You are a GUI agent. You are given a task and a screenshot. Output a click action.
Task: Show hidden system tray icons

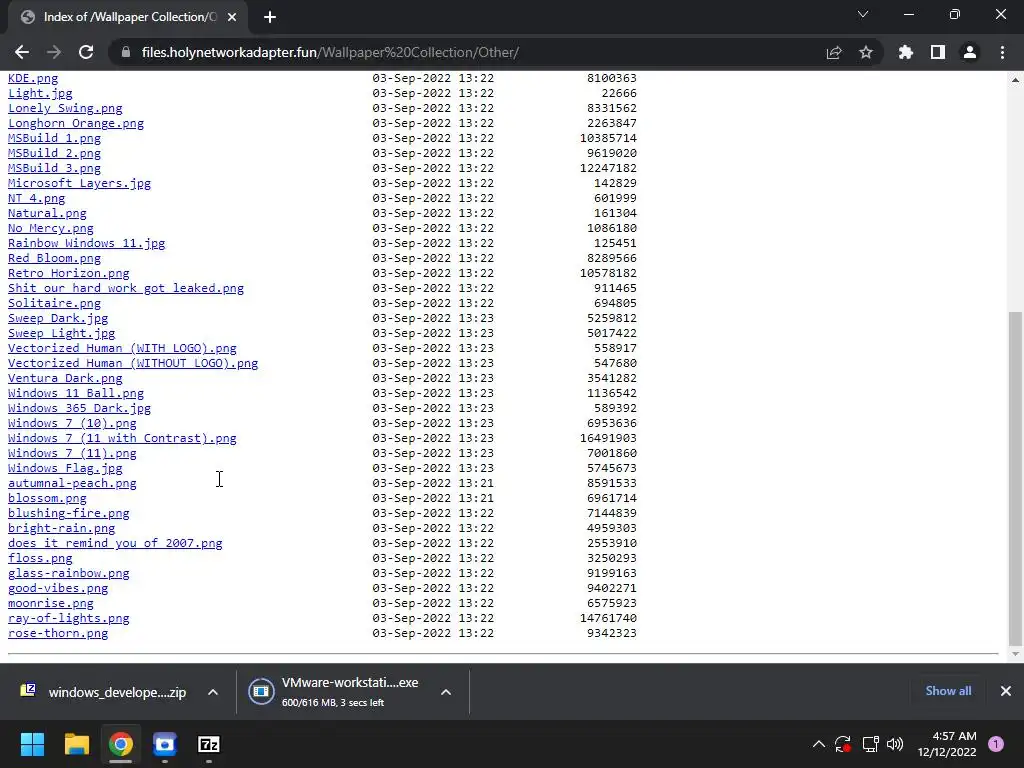818,744
